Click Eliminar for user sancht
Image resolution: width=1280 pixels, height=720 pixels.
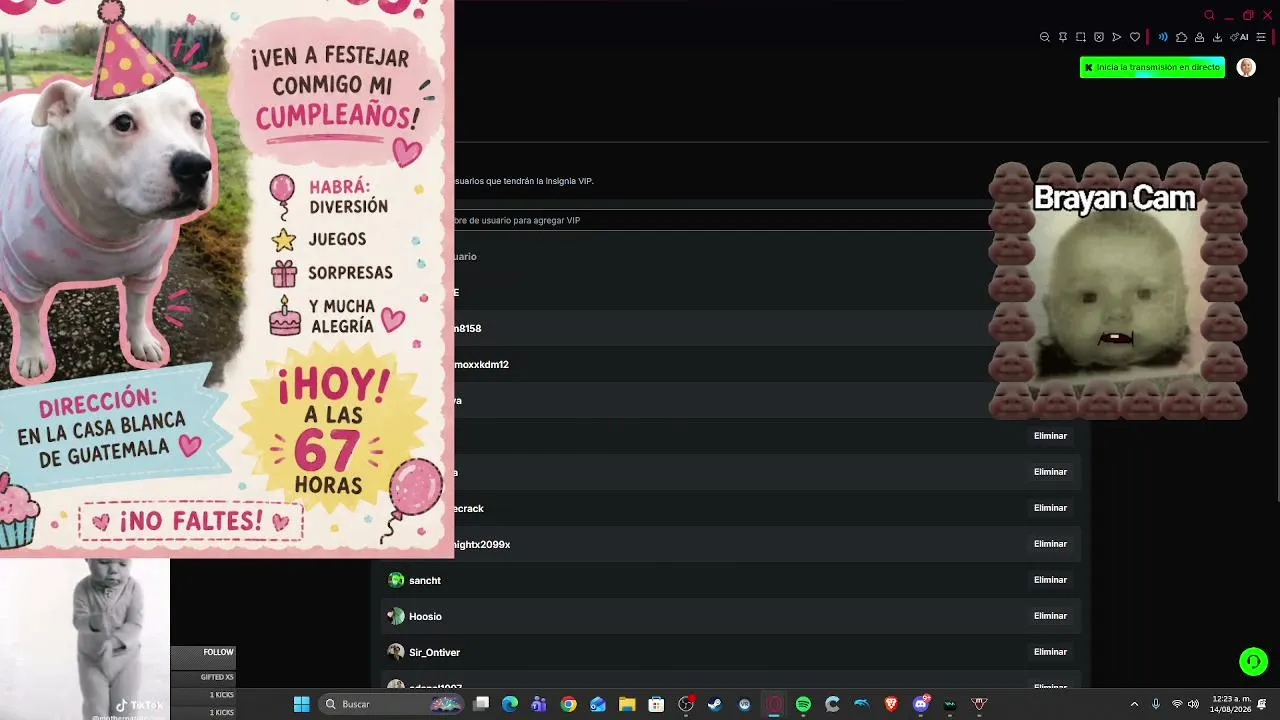(x=1050, y=580)
